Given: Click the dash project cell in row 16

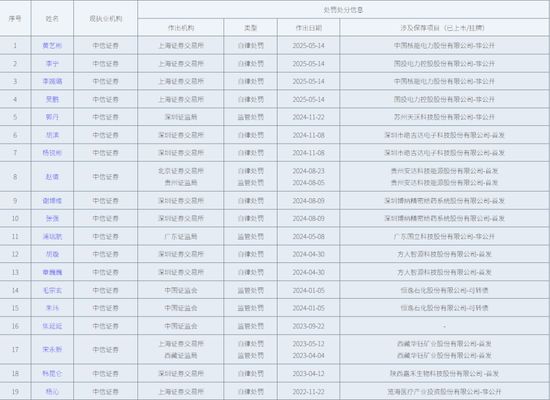Looking at the screenshot, I should coord(444,326).
